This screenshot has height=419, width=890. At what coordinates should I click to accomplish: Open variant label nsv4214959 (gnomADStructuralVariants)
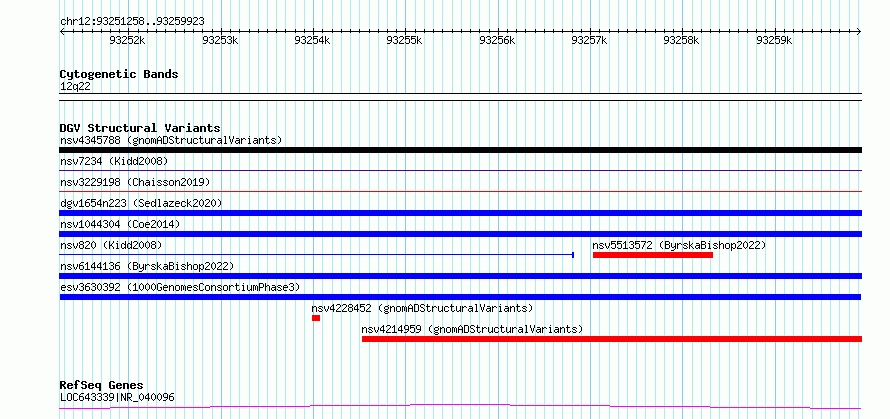472,329
